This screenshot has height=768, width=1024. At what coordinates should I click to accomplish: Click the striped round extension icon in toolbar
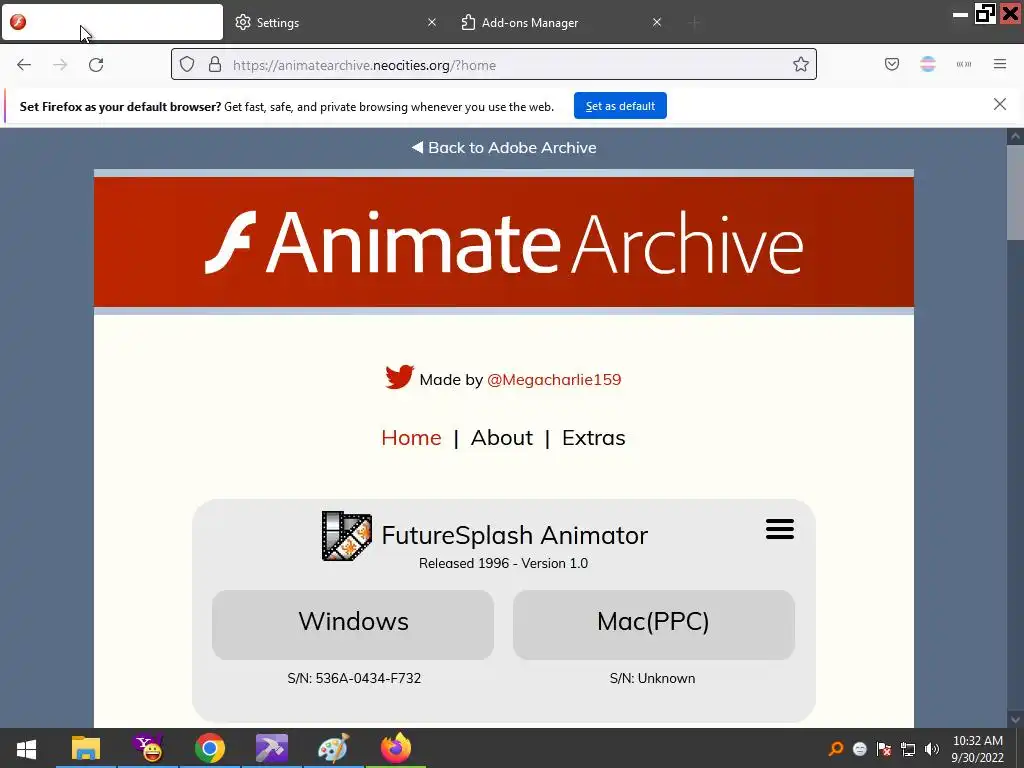click(928, 64)
